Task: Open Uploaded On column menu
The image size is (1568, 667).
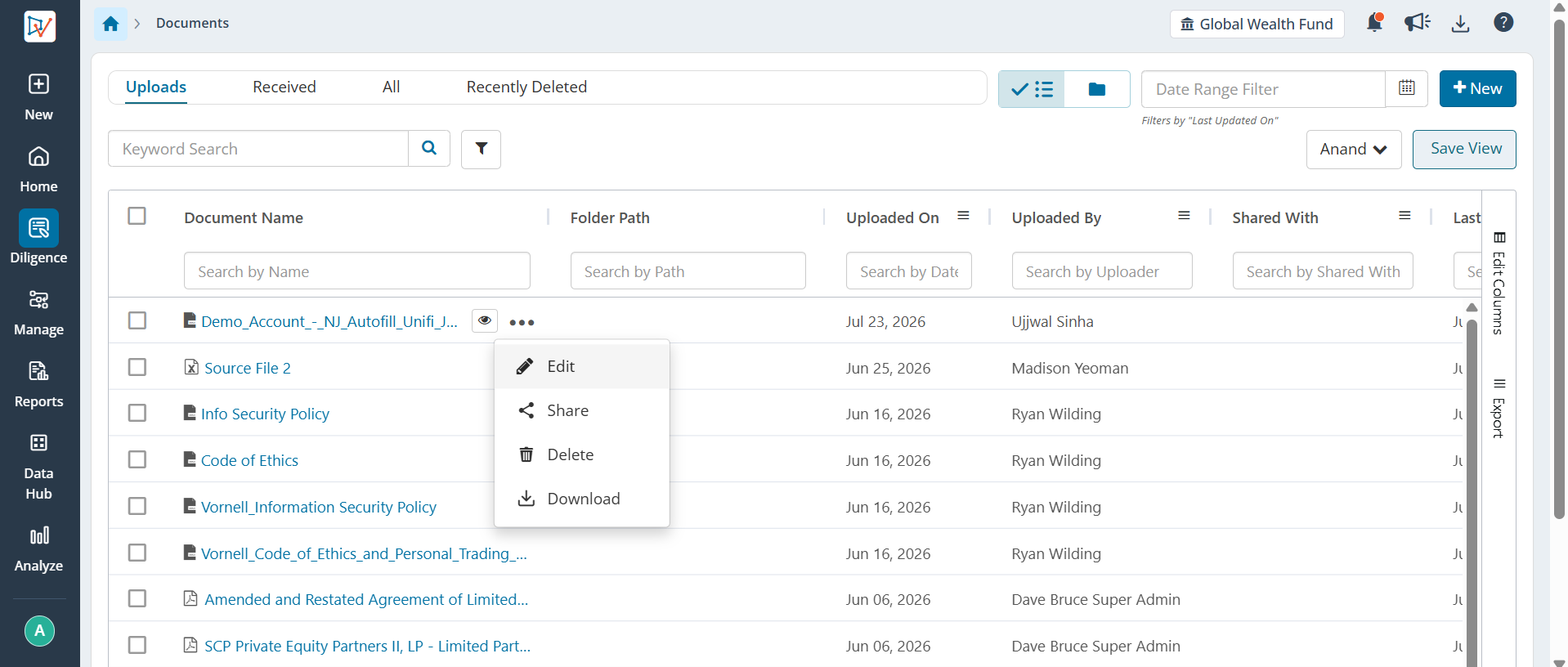Action: tap(964, 216)
